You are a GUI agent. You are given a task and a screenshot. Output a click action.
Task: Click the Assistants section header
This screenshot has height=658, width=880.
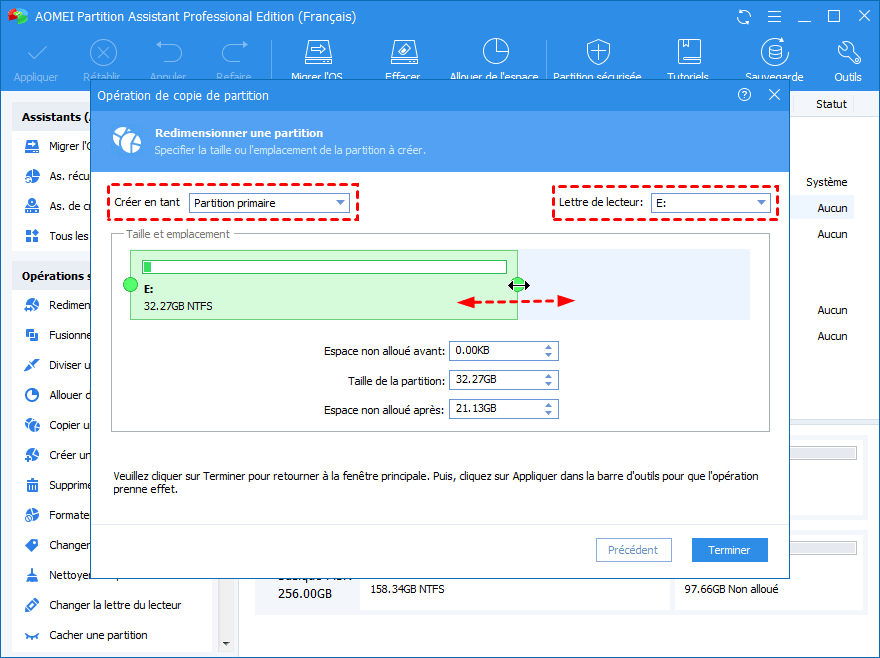click(x=52, y=117)
